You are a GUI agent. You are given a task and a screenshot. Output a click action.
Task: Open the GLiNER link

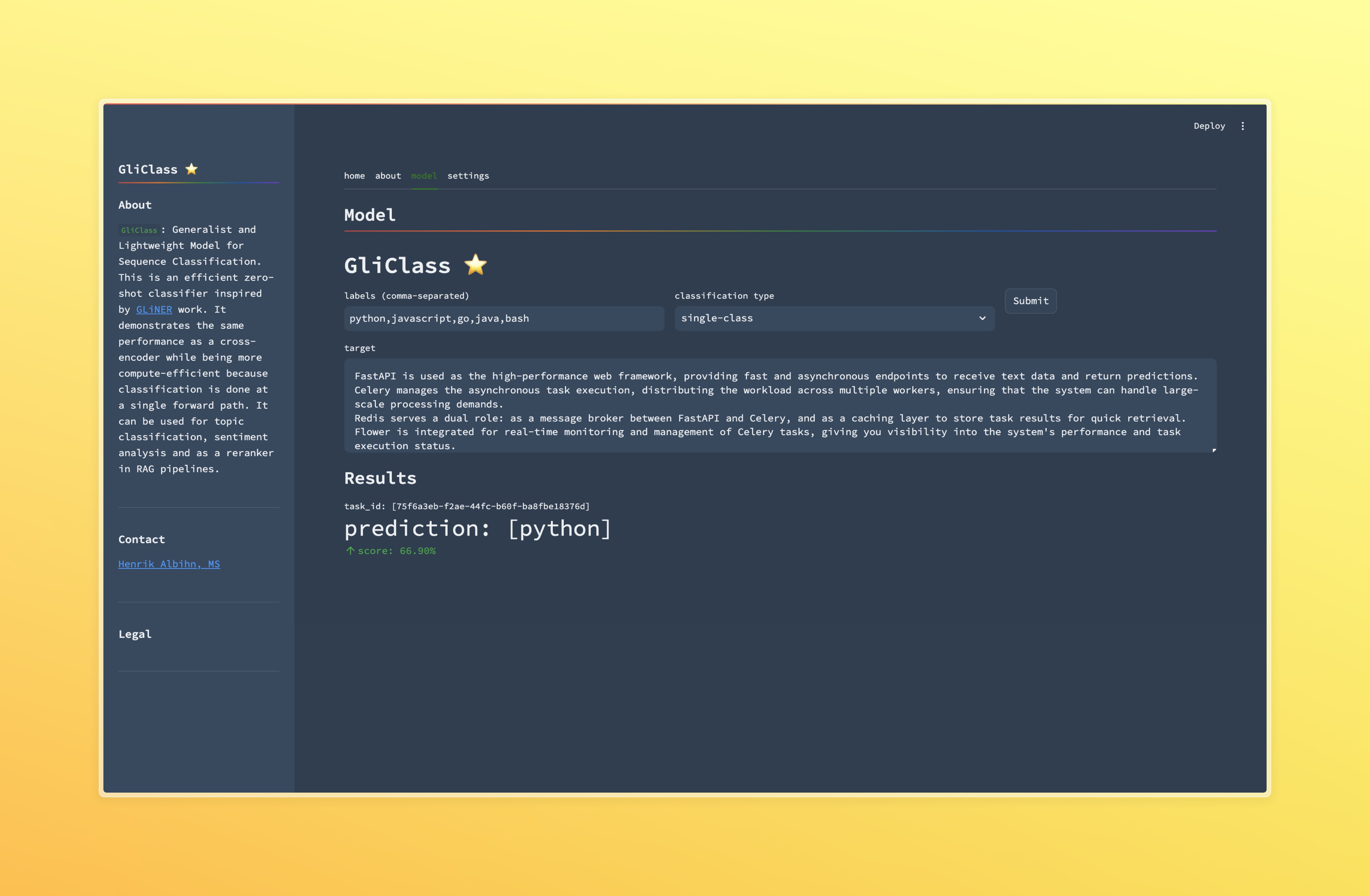pos(154,310)
